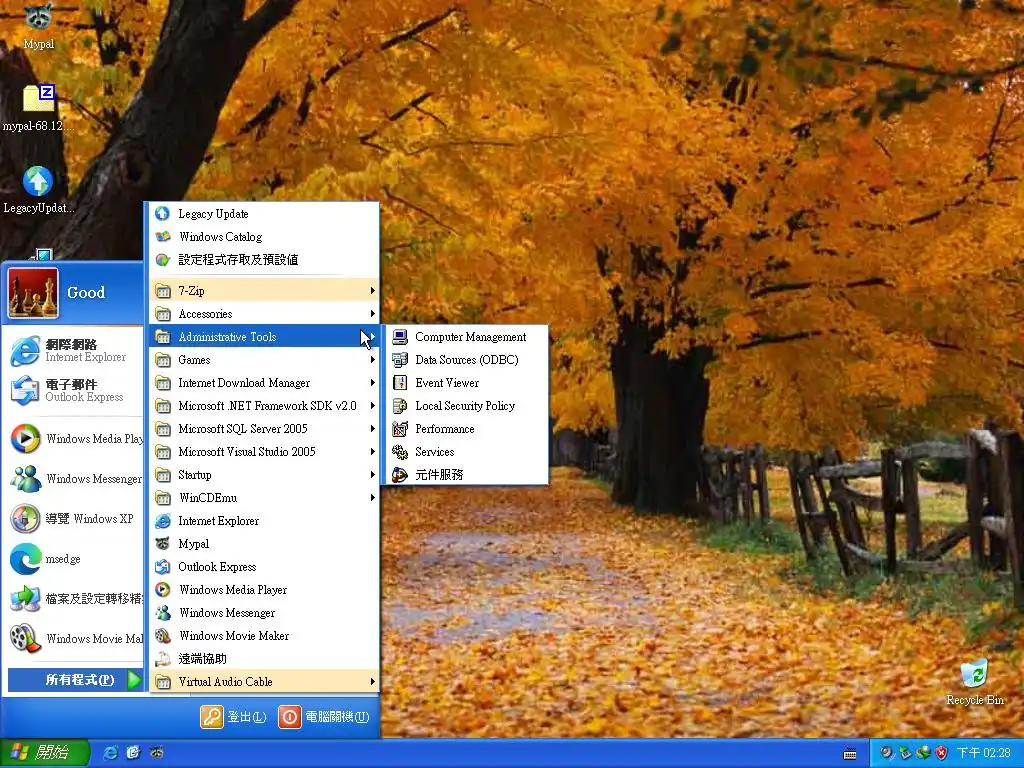Image resolution: width=1024 pixels, height=768 pixels.
Task: Expand Microsoft Visual Studio 2005 folder
Action: point(264,452)
